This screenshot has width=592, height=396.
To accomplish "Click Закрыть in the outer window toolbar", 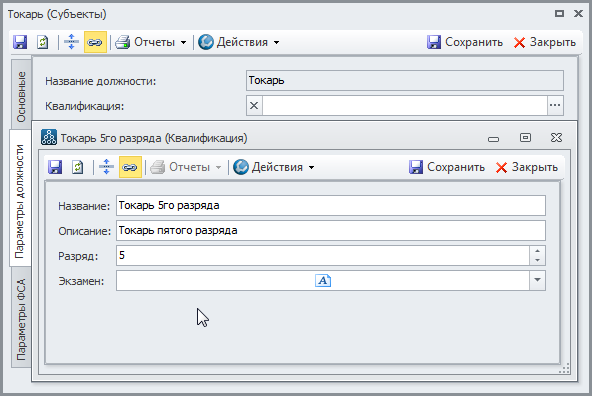I will coord(545,42).
